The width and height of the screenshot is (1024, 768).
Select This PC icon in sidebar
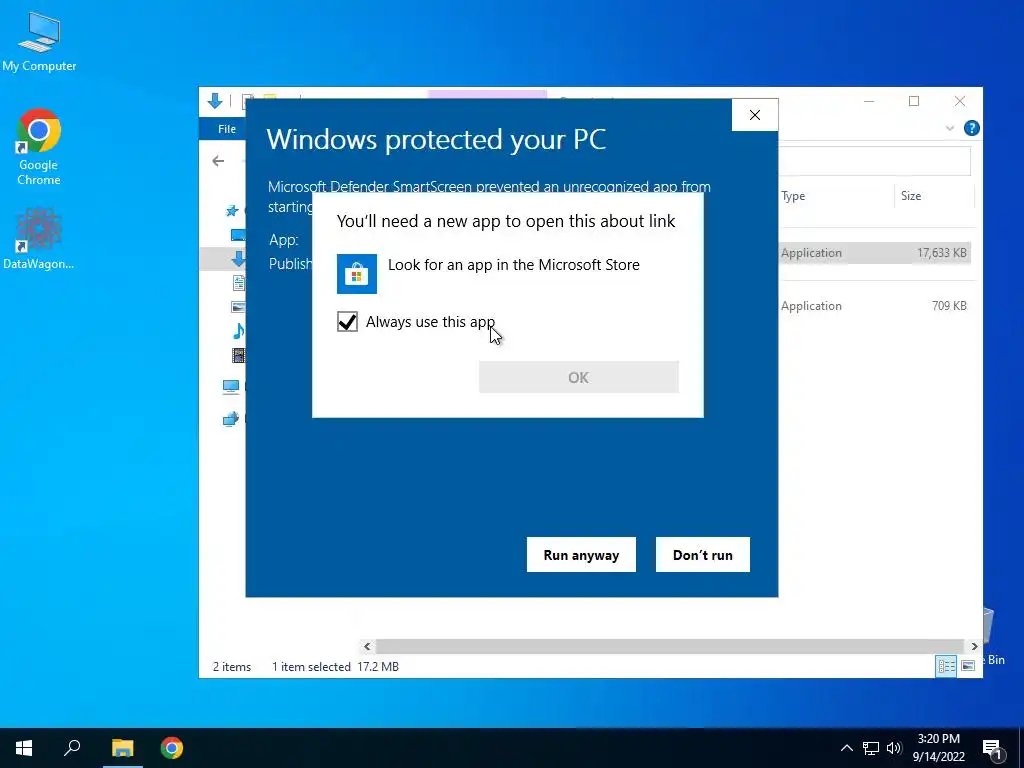(x=231, y=387)
